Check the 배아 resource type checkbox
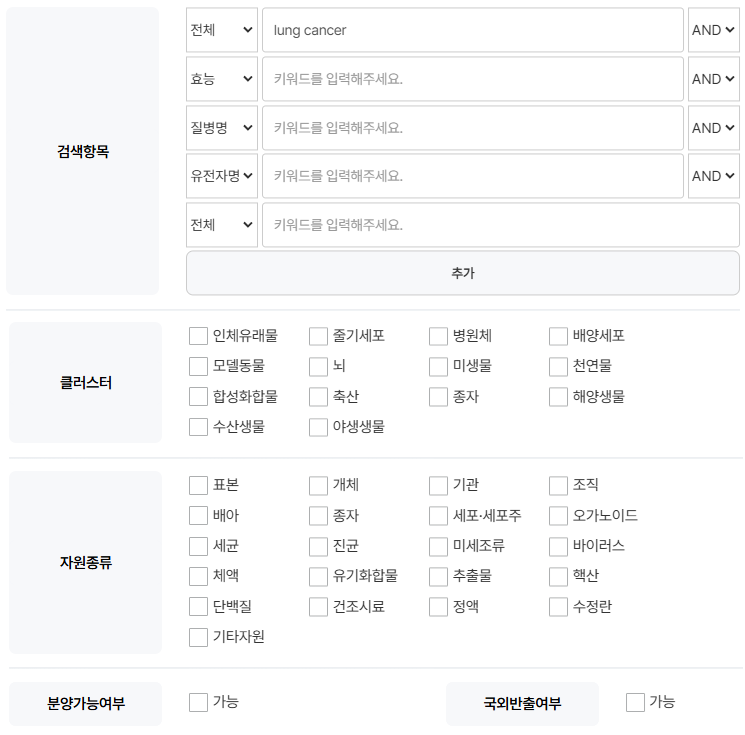Image resolution: width=745 pixels, height=735 pixels. tap(198, 515)
